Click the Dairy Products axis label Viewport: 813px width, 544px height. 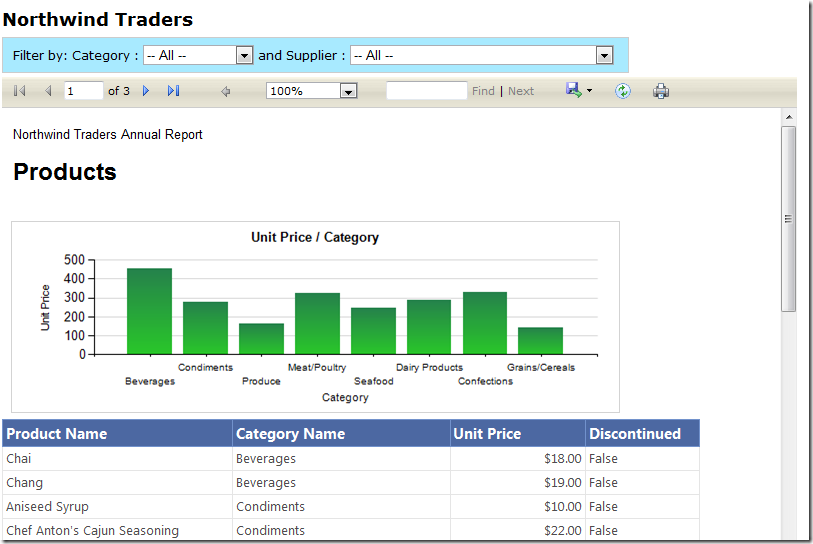coord(429,367)
